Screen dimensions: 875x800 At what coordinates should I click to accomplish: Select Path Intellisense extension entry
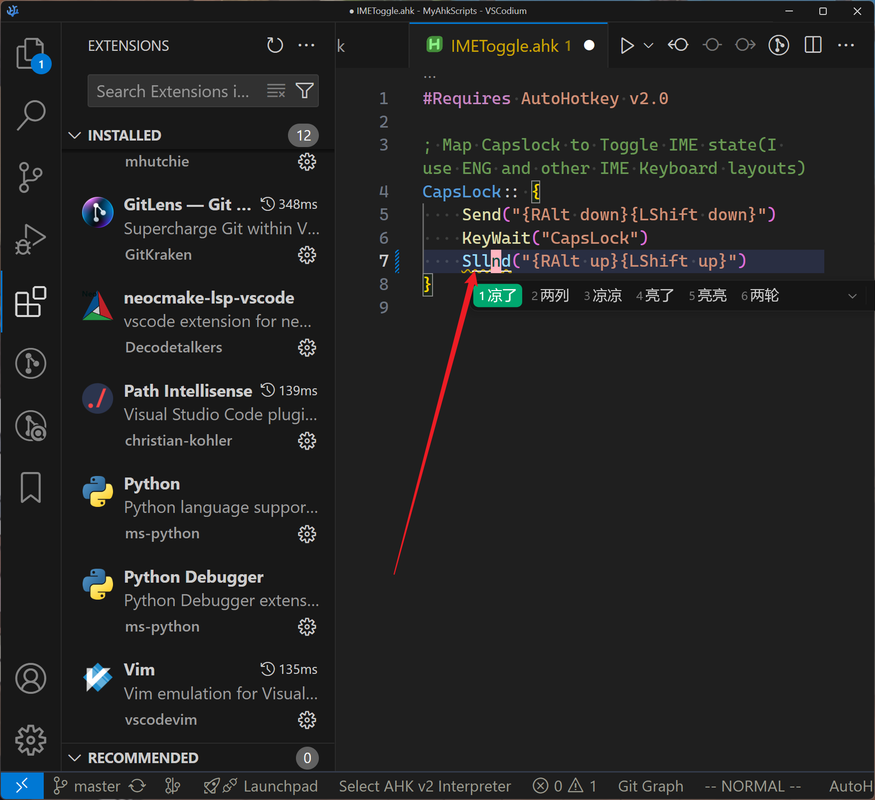pyautogui.click(x=198, y=415)
